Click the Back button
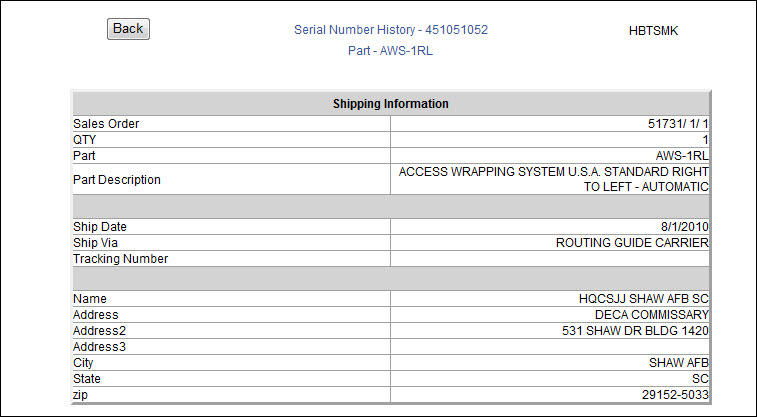The height and width of the screenshot is (417, 757). [128, 29]
